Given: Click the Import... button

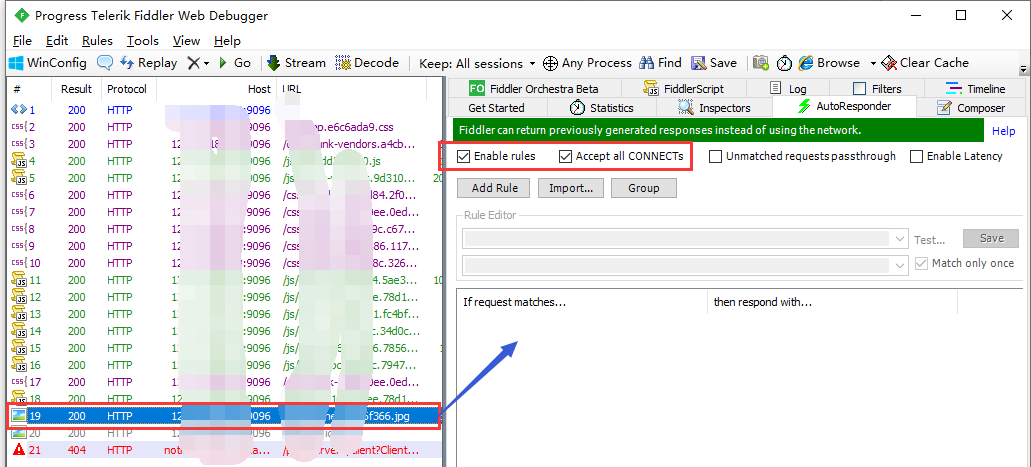Looking at the screenshot, I should pyautogui.click(x=571, y=188).
